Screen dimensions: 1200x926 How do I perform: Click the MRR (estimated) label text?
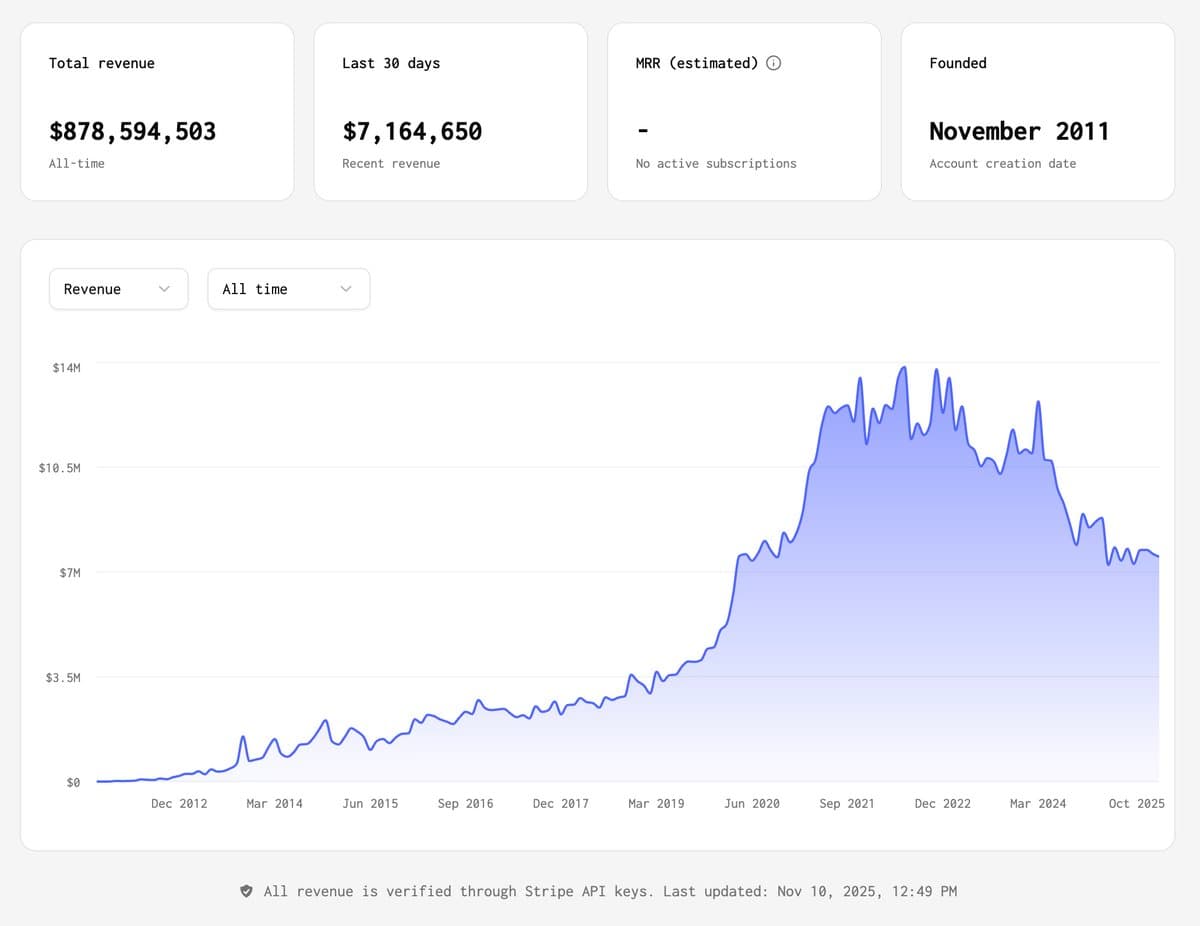[697, 63]
